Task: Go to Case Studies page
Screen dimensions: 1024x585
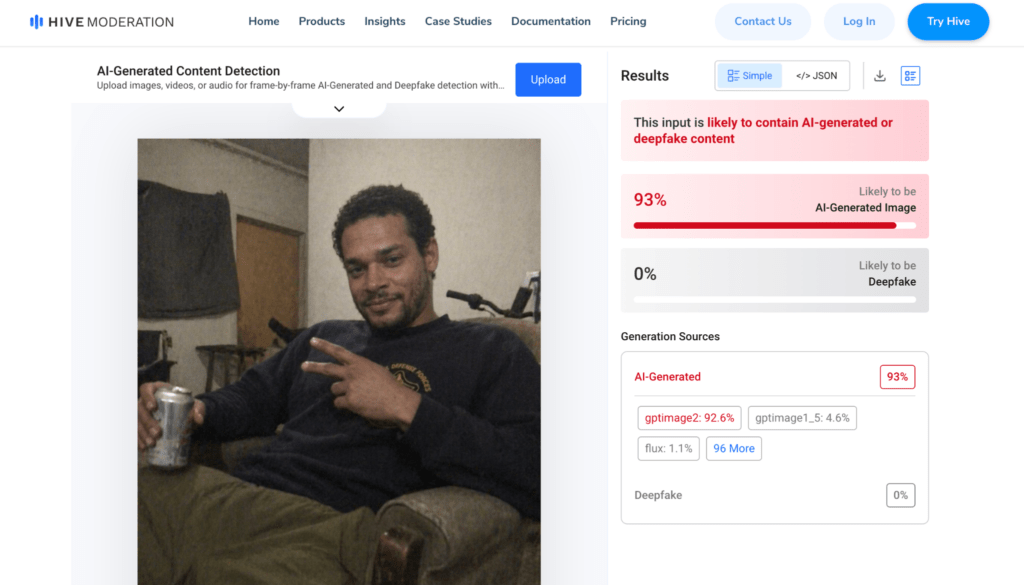Action: click(x=458, y=21)
